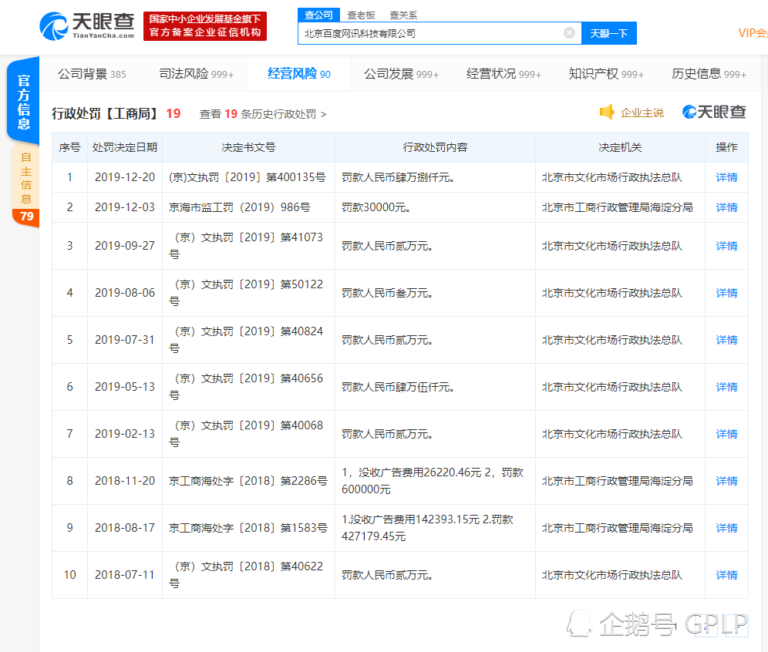
Task: Select the 自主信息 79 side tab
Action: [x=25, y=186]
